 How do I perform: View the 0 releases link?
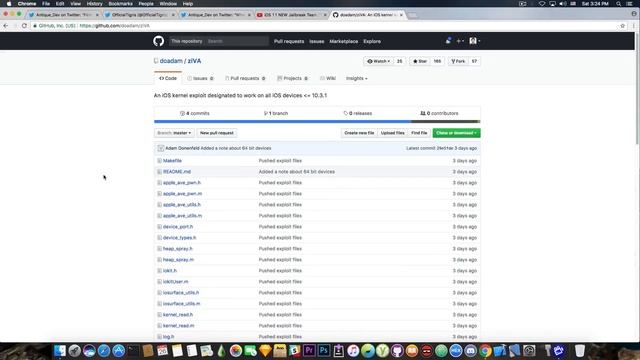358,113
